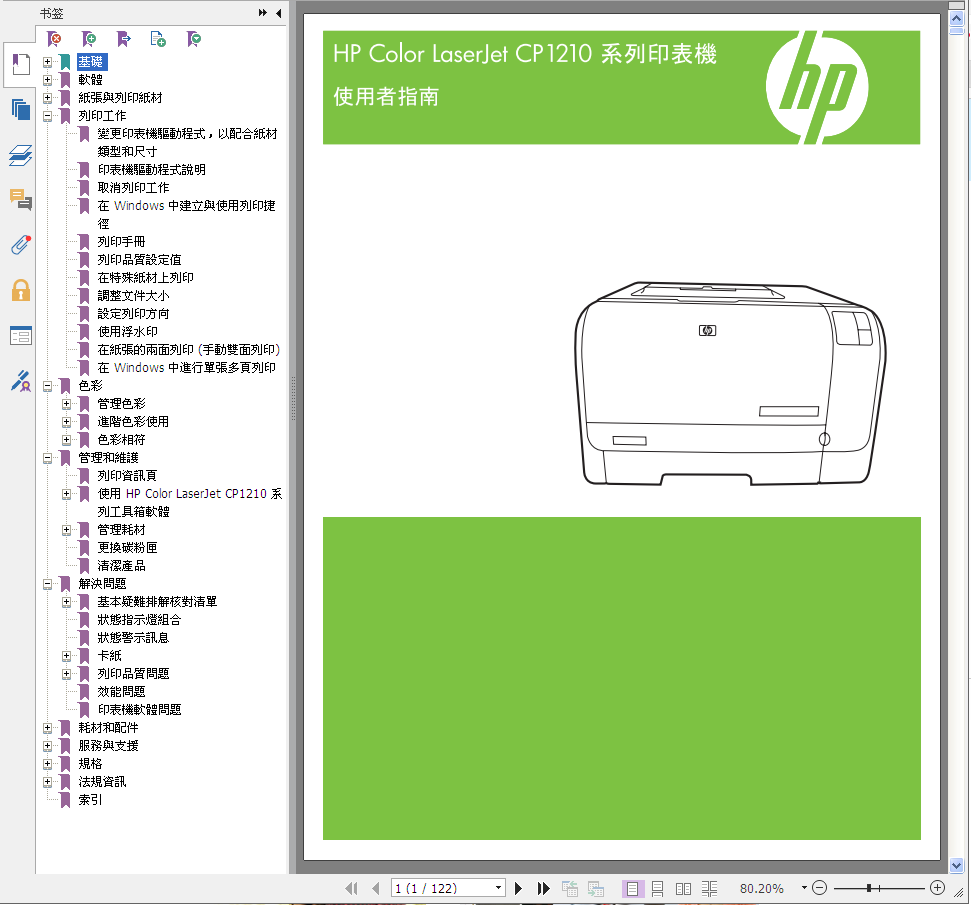
Task: Expand the 卡紙 bookmark node
Action: click(66, 656)
